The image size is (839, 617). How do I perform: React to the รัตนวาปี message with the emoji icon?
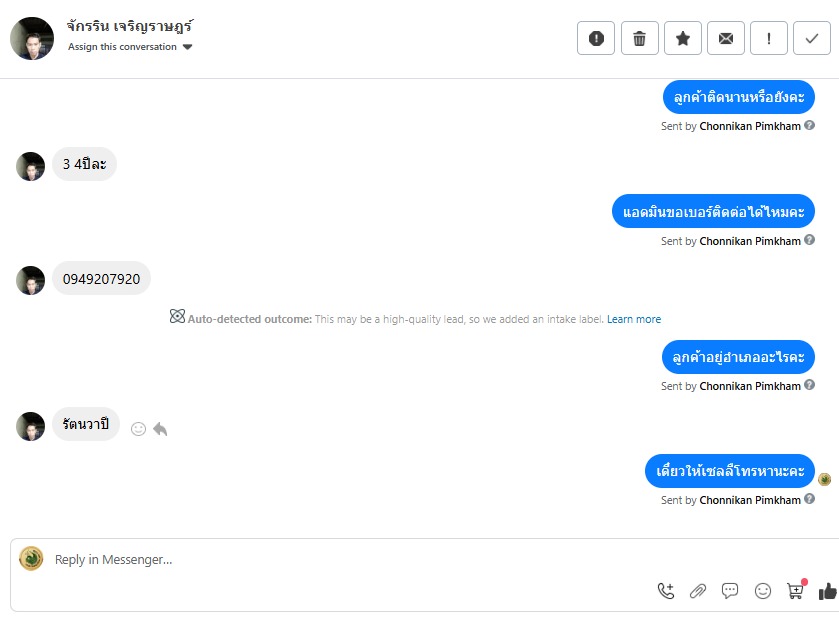(x=138, y=429)
